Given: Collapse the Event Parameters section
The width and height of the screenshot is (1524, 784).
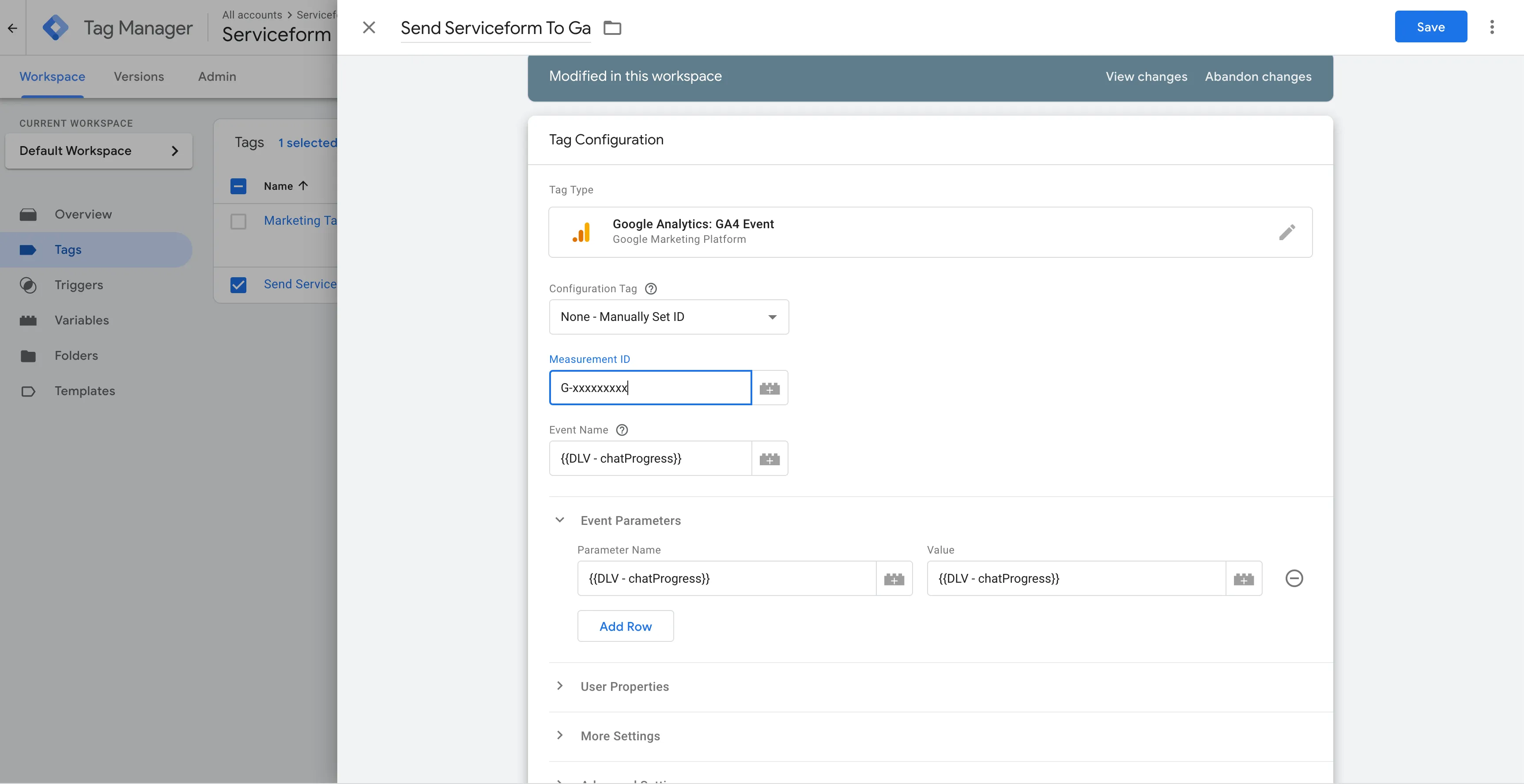Looking at the screenshot, I should (559, 520).
